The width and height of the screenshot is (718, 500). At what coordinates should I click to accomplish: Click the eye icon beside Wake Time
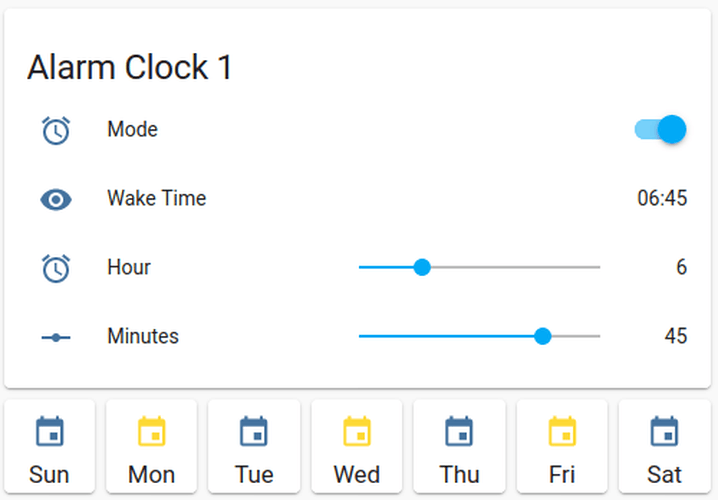pos(56,199)
